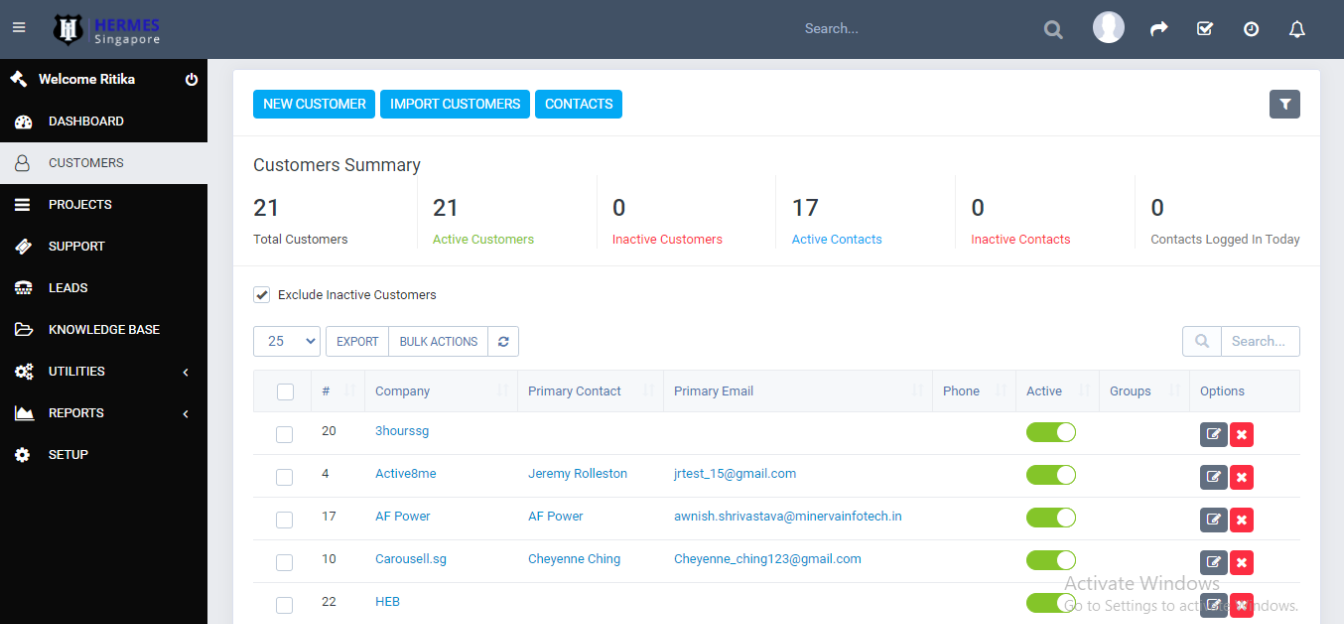
Task: Select the checkbox for Carousell.sg row
Action: [285, 562]
